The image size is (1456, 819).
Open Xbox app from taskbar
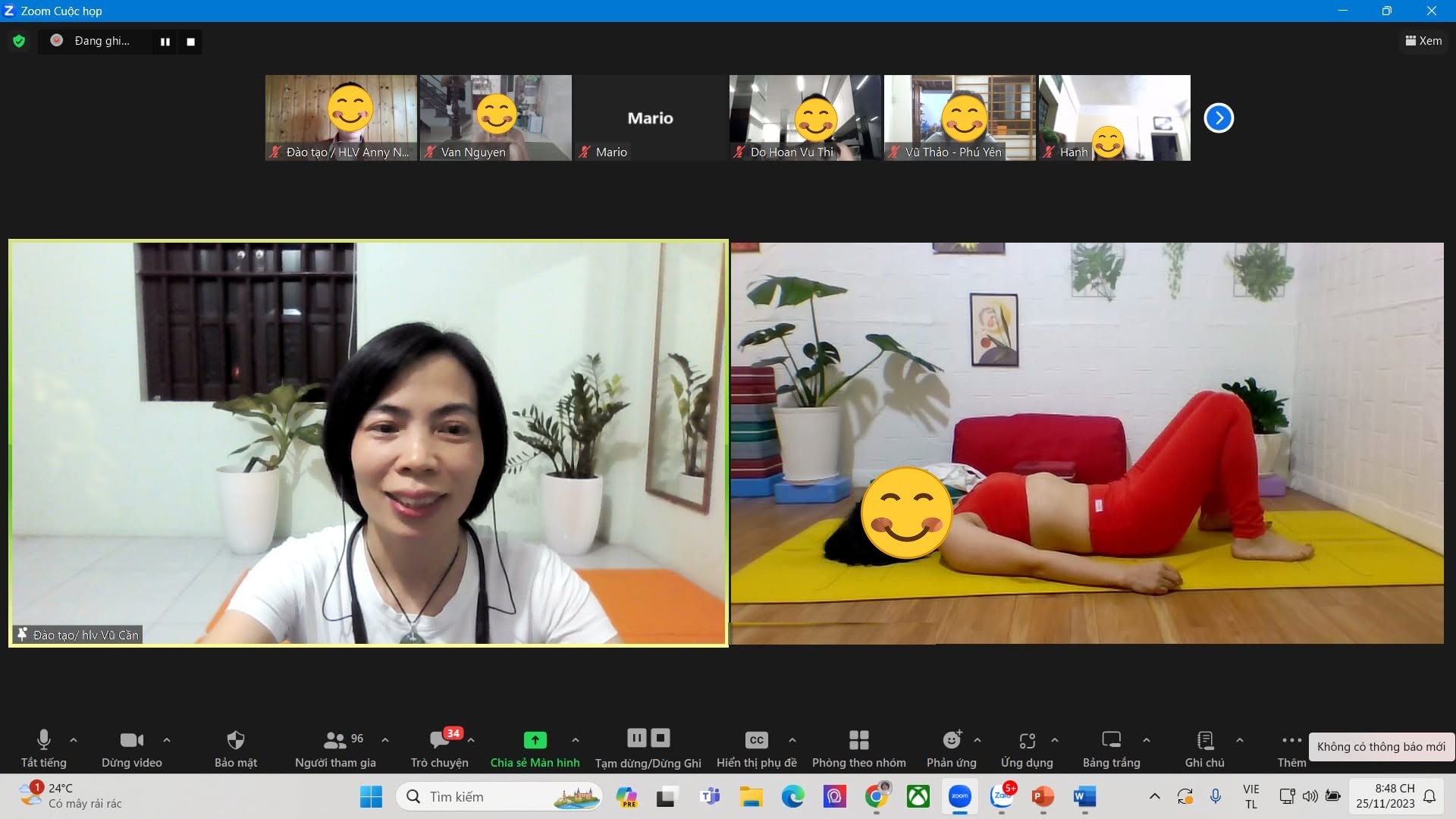[x=918, y=796]
